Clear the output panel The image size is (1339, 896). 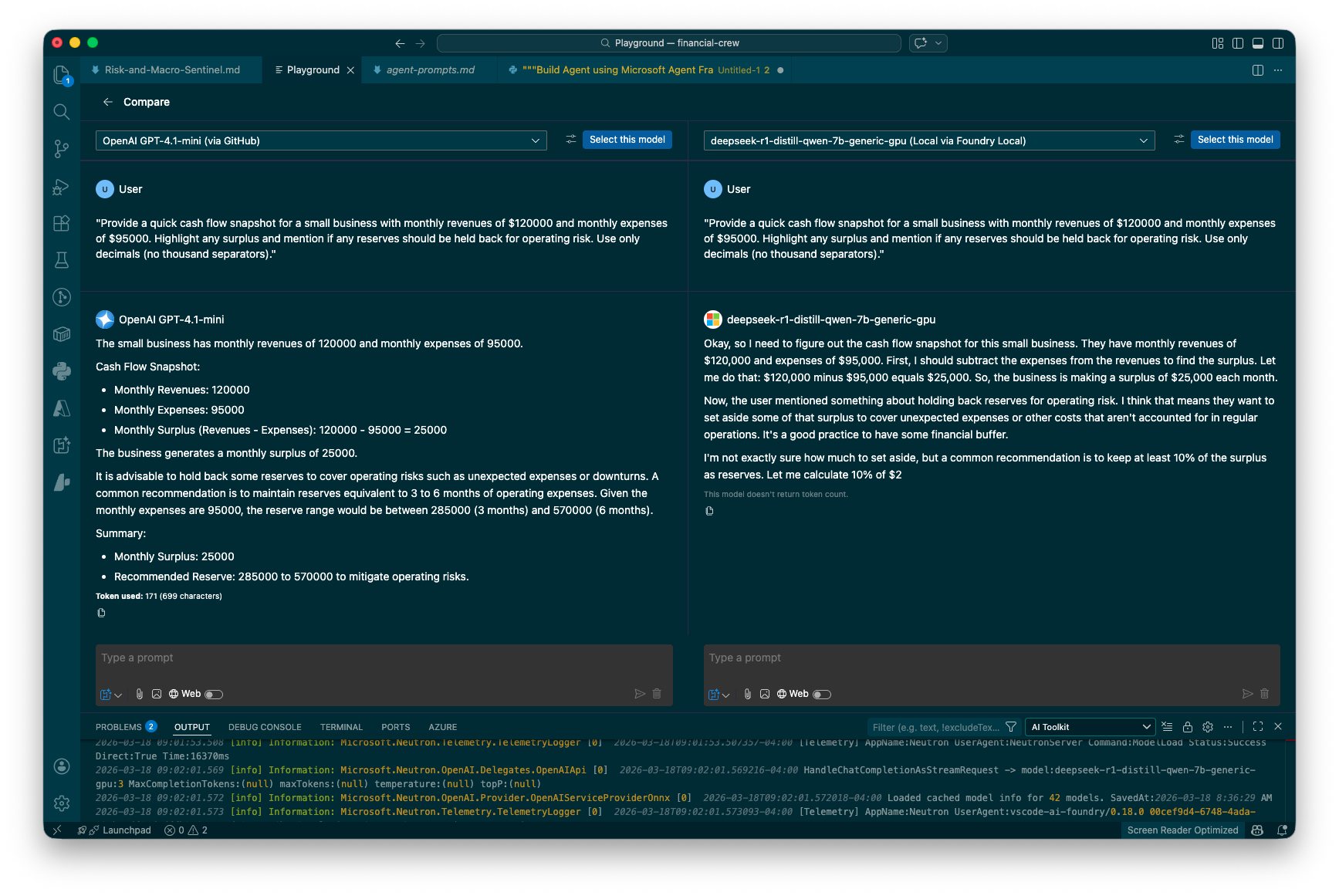click(1168, 727)
